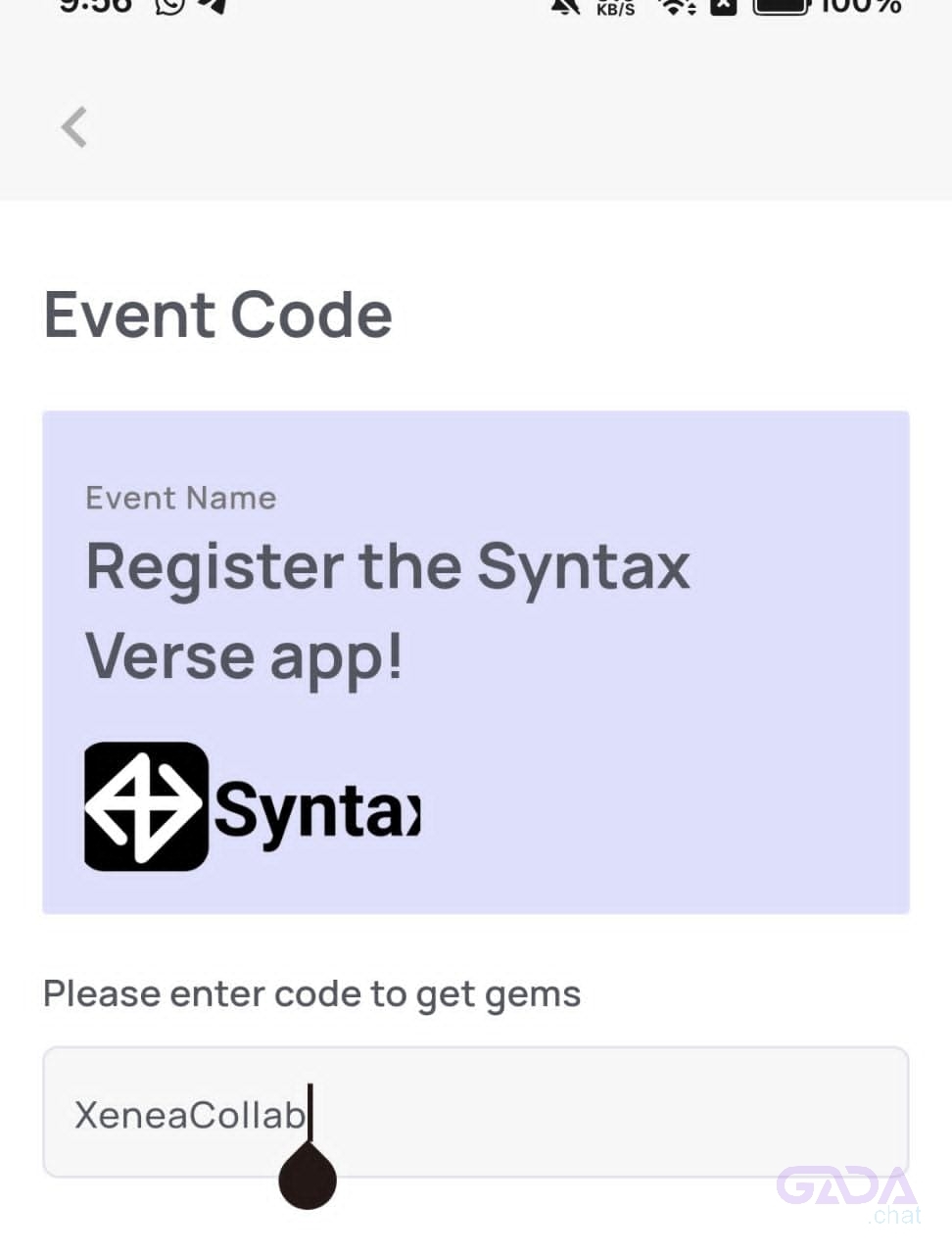Image resolution: width=952 pixels, height=1254 pixels.
Task: Tap the KB/S network speed indicator
Action: (616, 8)
